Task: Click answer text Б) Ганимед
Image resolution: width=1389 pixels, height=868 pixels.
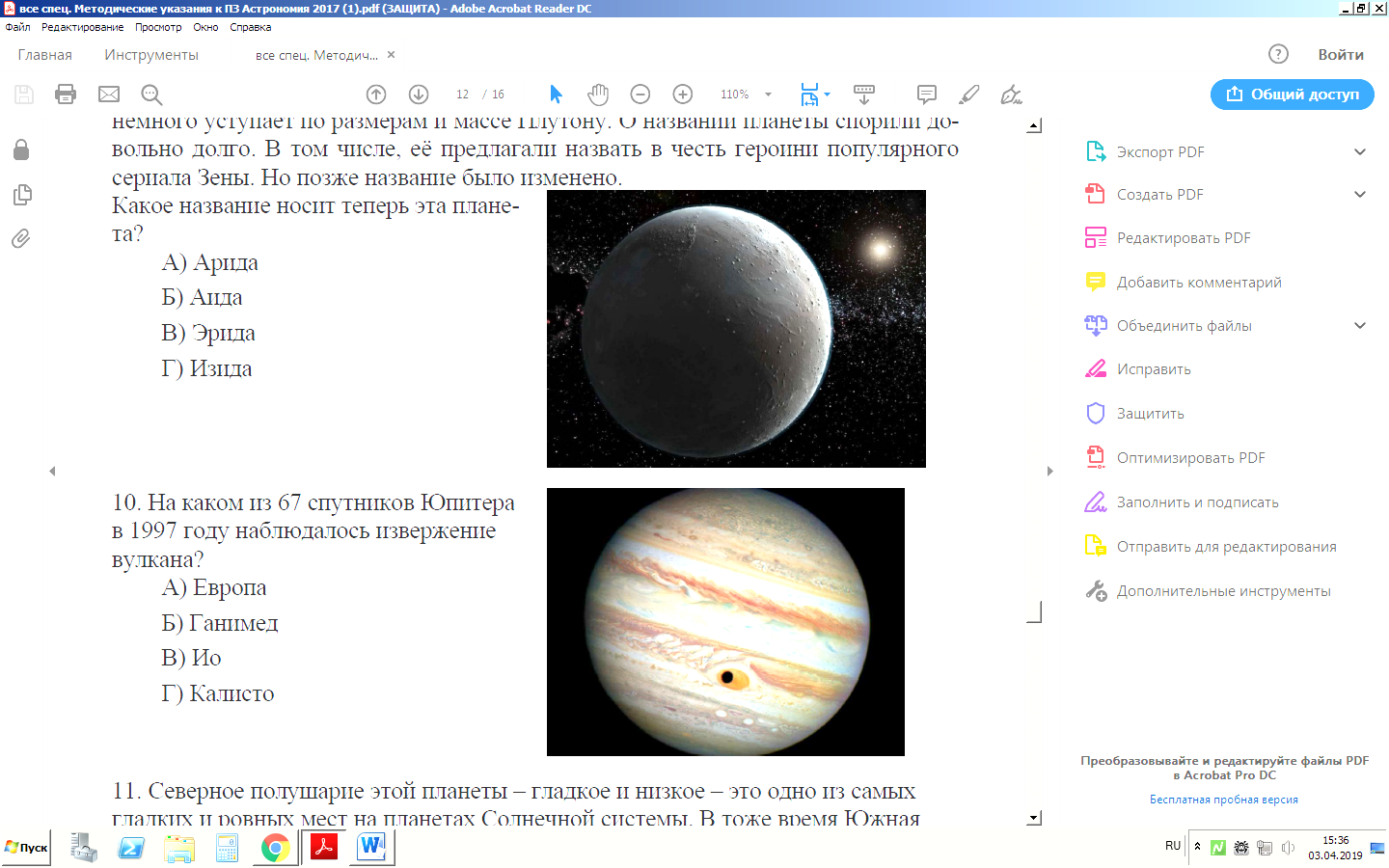Action: [219, 623]
